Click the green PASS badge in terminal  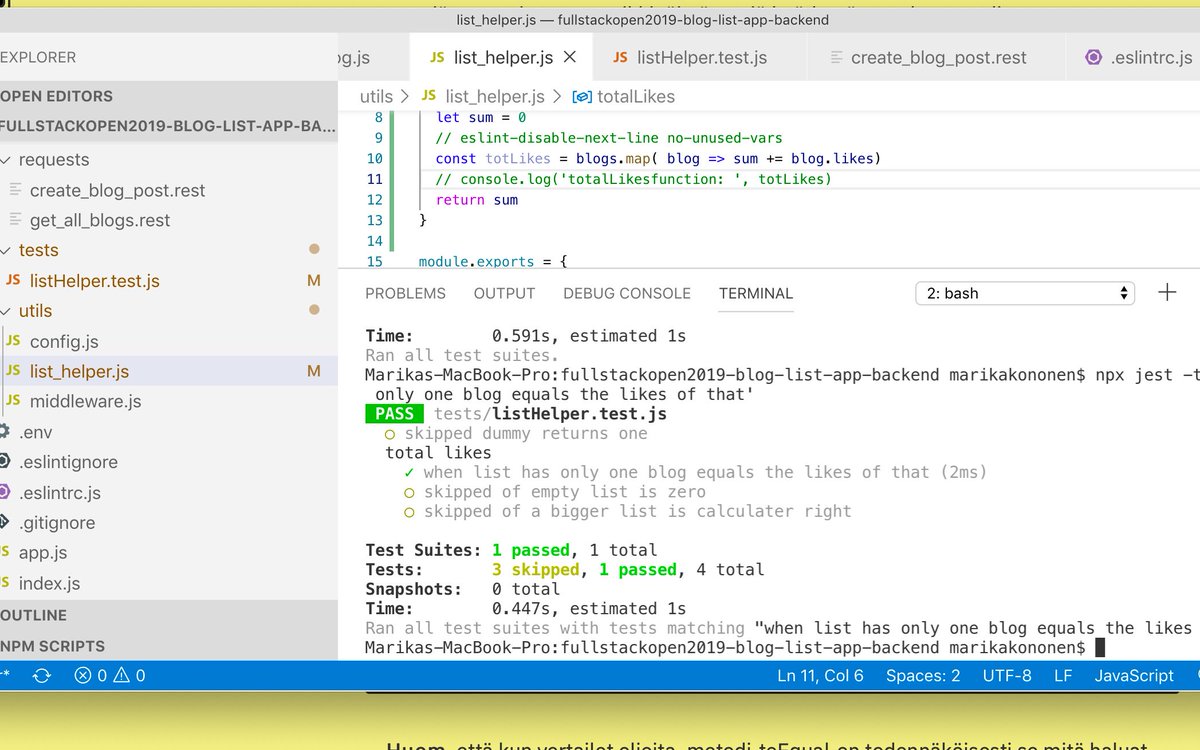tap(395, 414)
